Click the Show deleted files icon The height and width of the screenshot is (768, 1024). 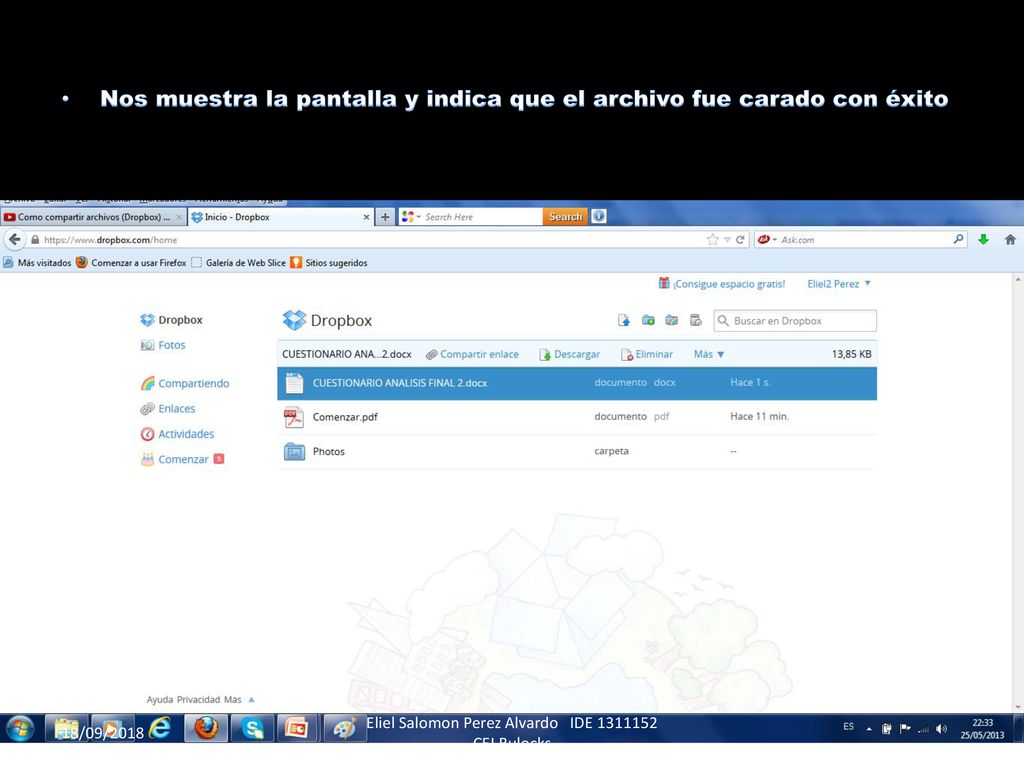tap(696, 320)
